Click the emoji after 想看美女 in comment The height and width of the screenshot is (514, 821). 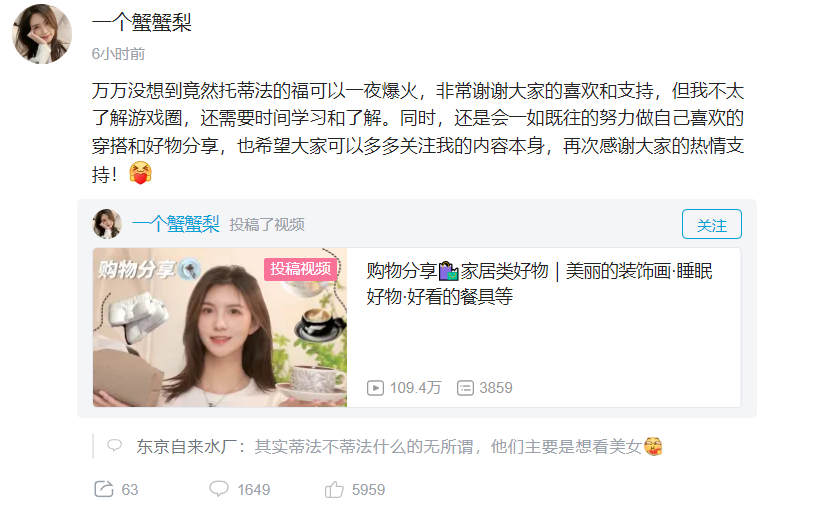coord(653,446)
